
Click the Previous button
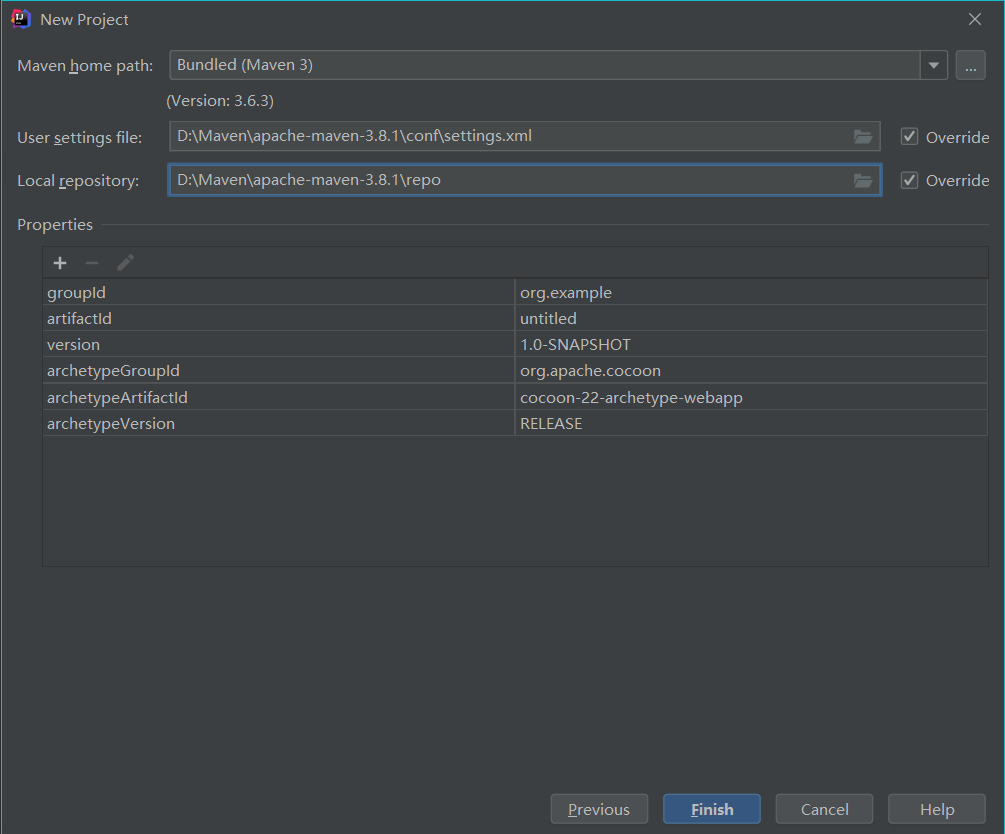[x=599, y=809]
